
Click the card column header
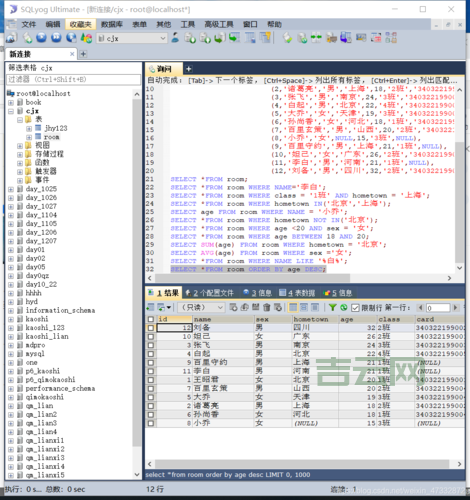tap(440, 319)
